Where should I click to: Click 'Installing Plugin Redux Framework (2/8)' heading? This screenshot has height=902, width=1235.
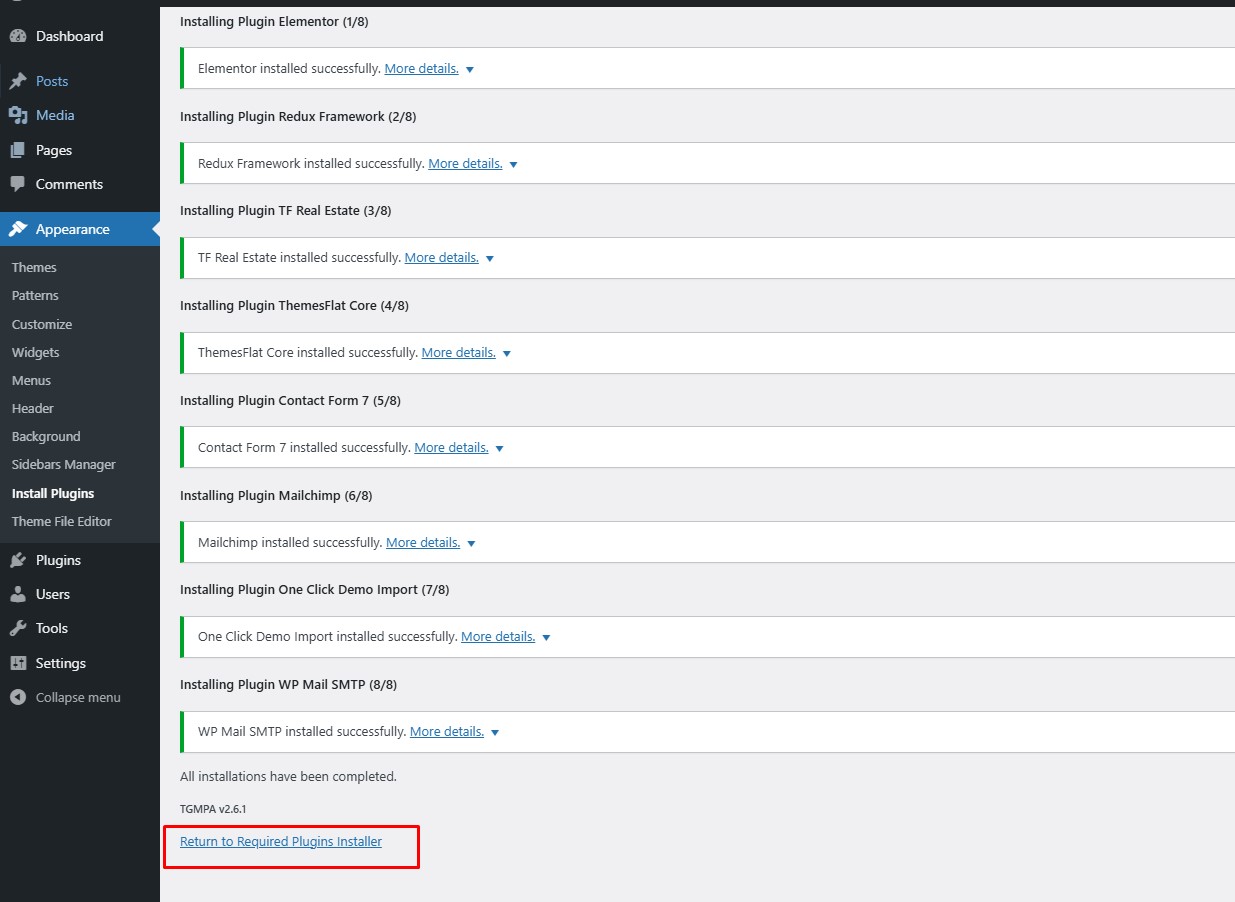(298, 116)
